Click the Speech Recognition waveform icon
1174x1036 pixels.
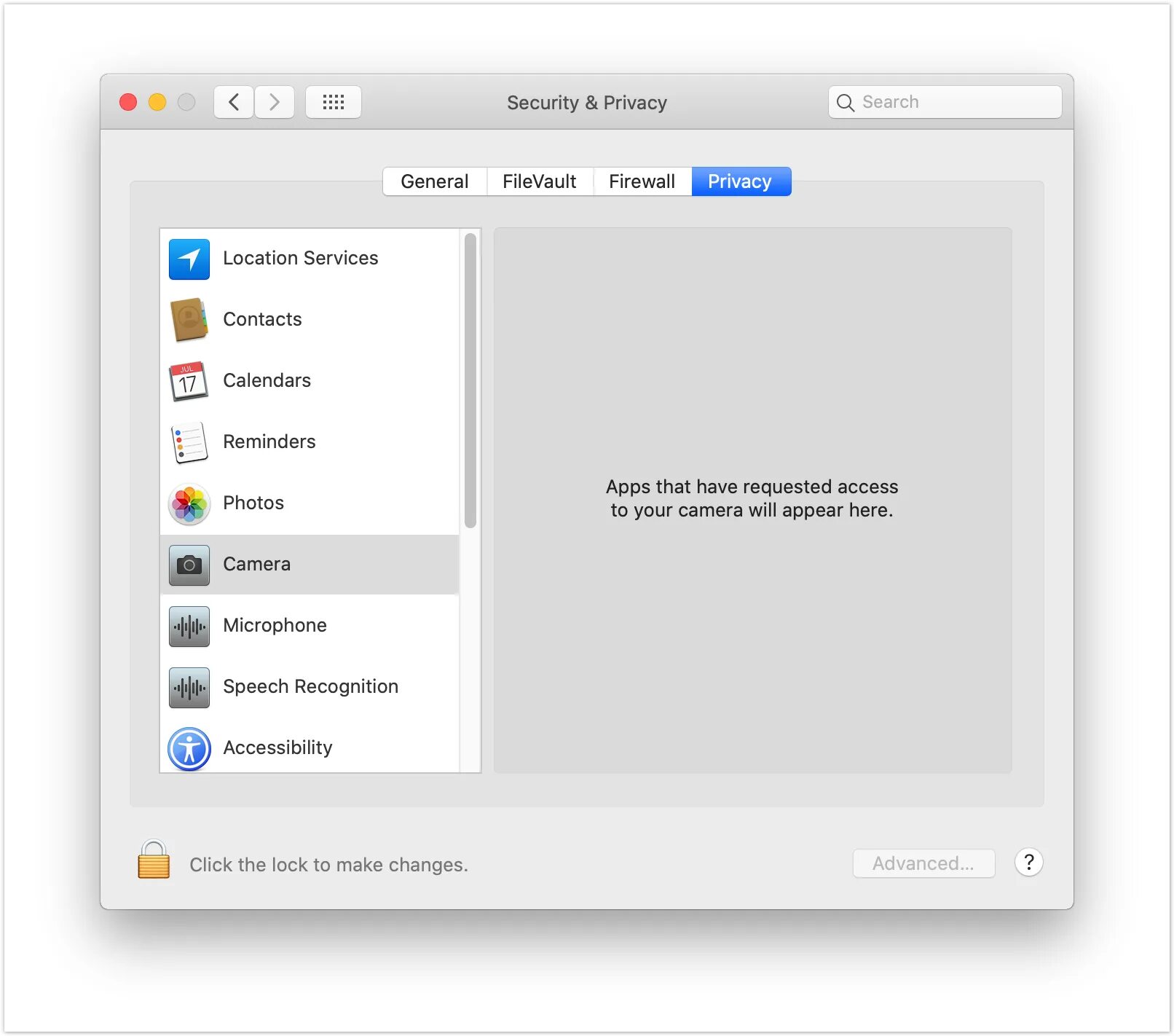[189, 687]
